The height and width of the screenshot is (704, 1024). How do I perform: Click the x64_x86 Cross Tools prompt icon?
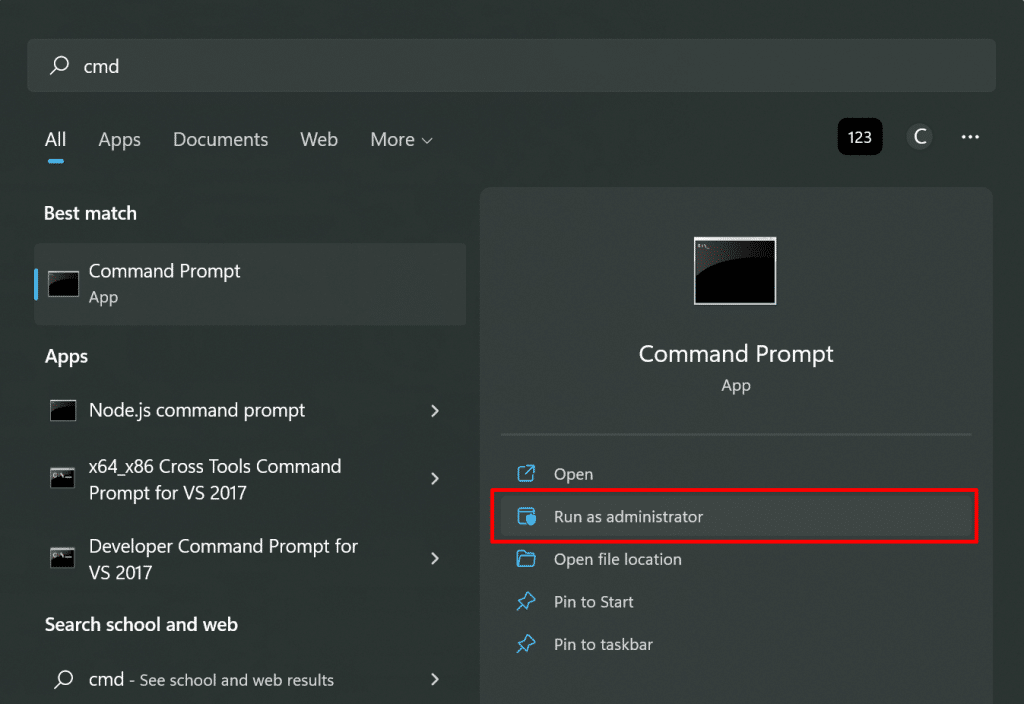(63, 478)
